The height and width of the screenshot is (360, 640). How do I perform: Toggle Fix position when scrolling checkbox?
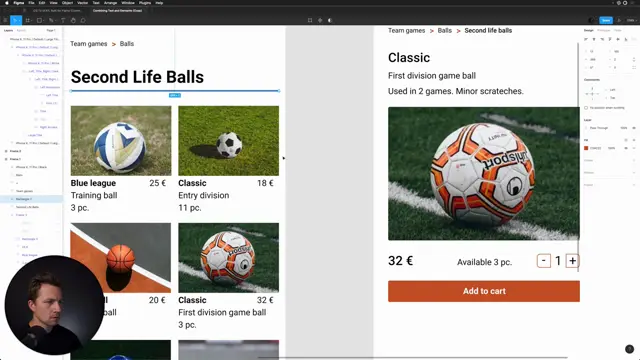click(x=586, y=108)
